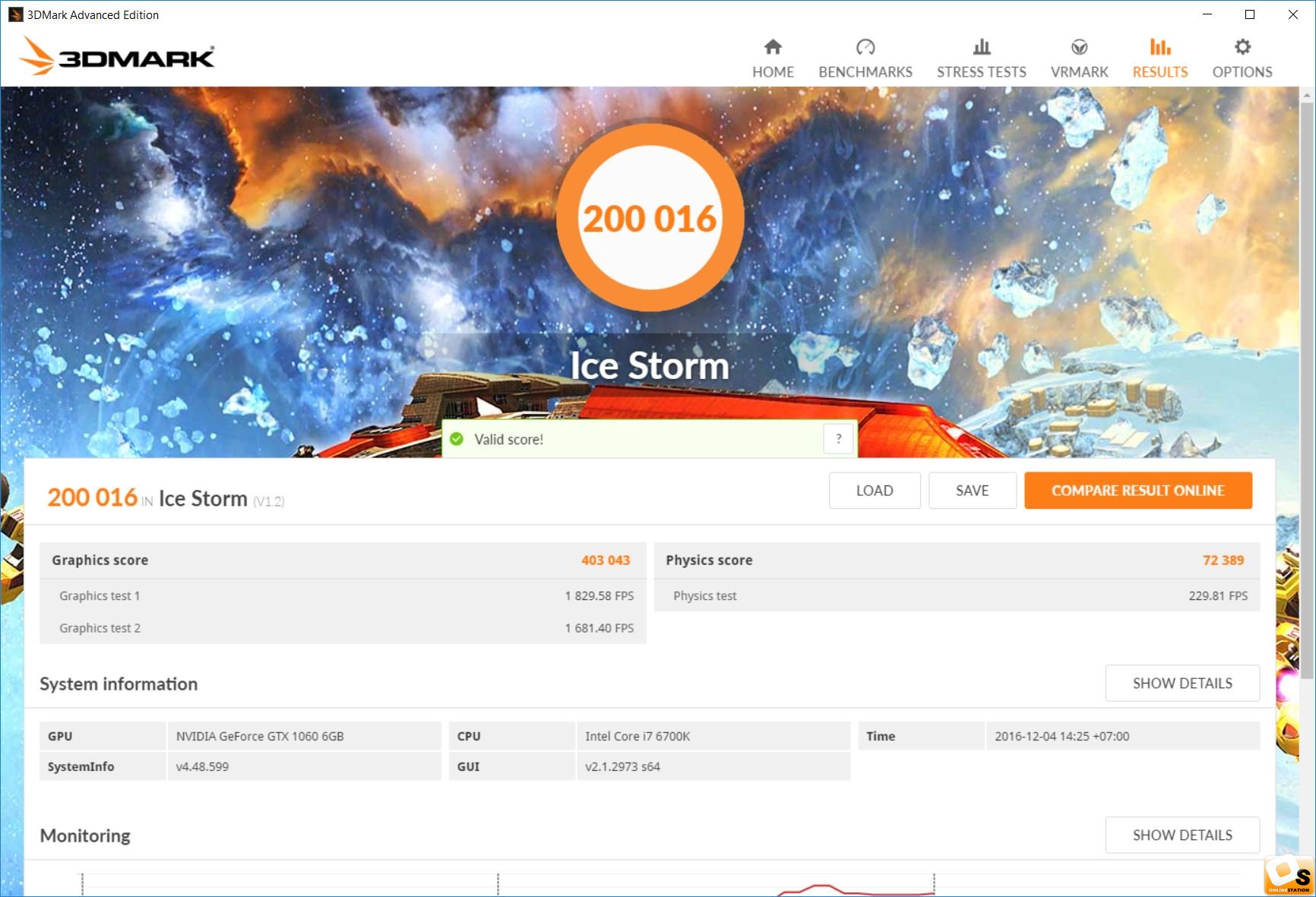Close the 3DMark window

click(1293, 14)
